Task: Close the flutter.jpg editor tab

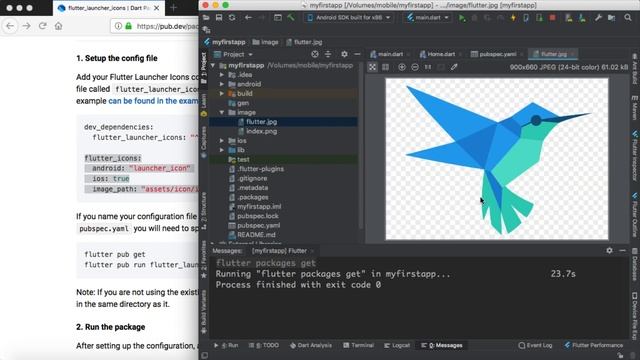Action: coord(573,54)
